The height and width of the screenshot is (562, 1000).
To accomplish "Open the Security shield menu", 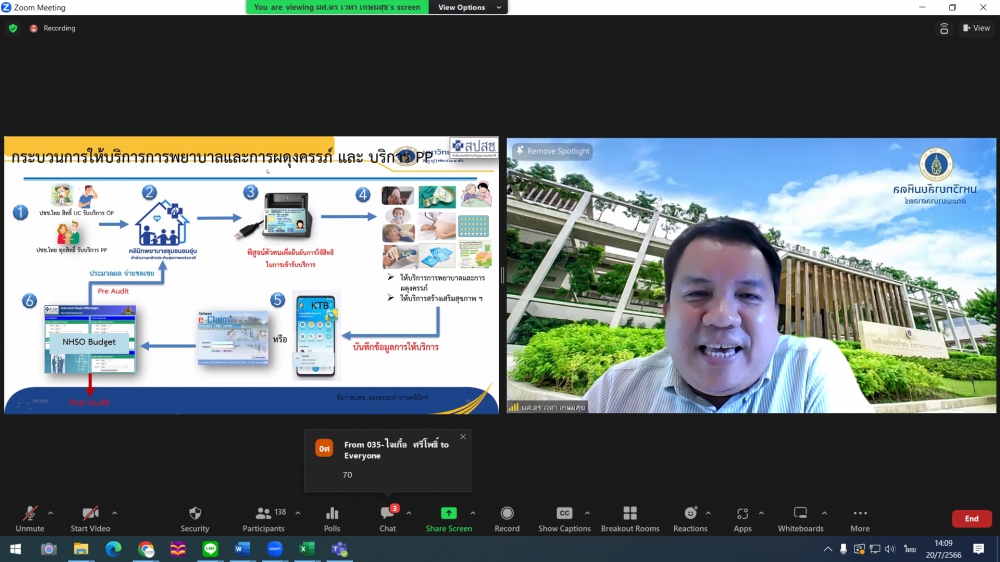I will tap(195, 519).
